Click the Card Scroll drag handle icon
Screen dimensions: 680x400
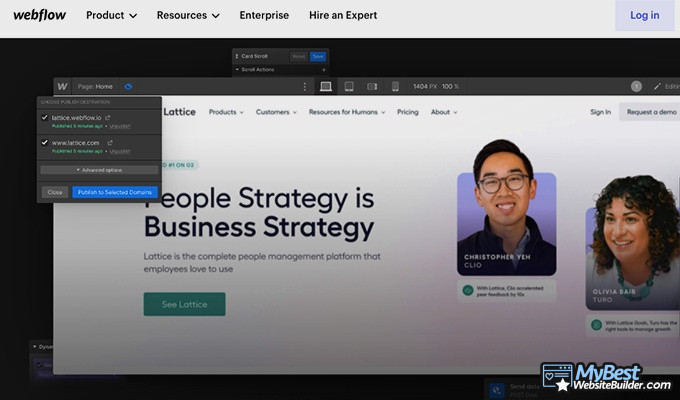coord(237,56)
